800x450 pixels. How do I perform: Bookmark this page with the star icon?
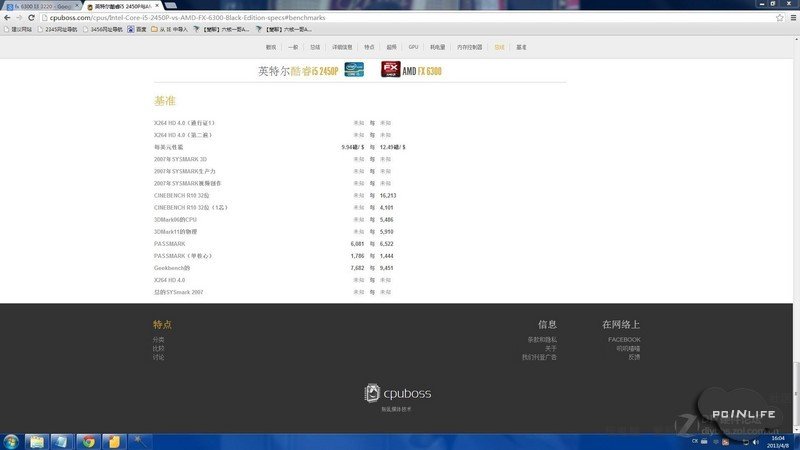[x=780, y=17]
